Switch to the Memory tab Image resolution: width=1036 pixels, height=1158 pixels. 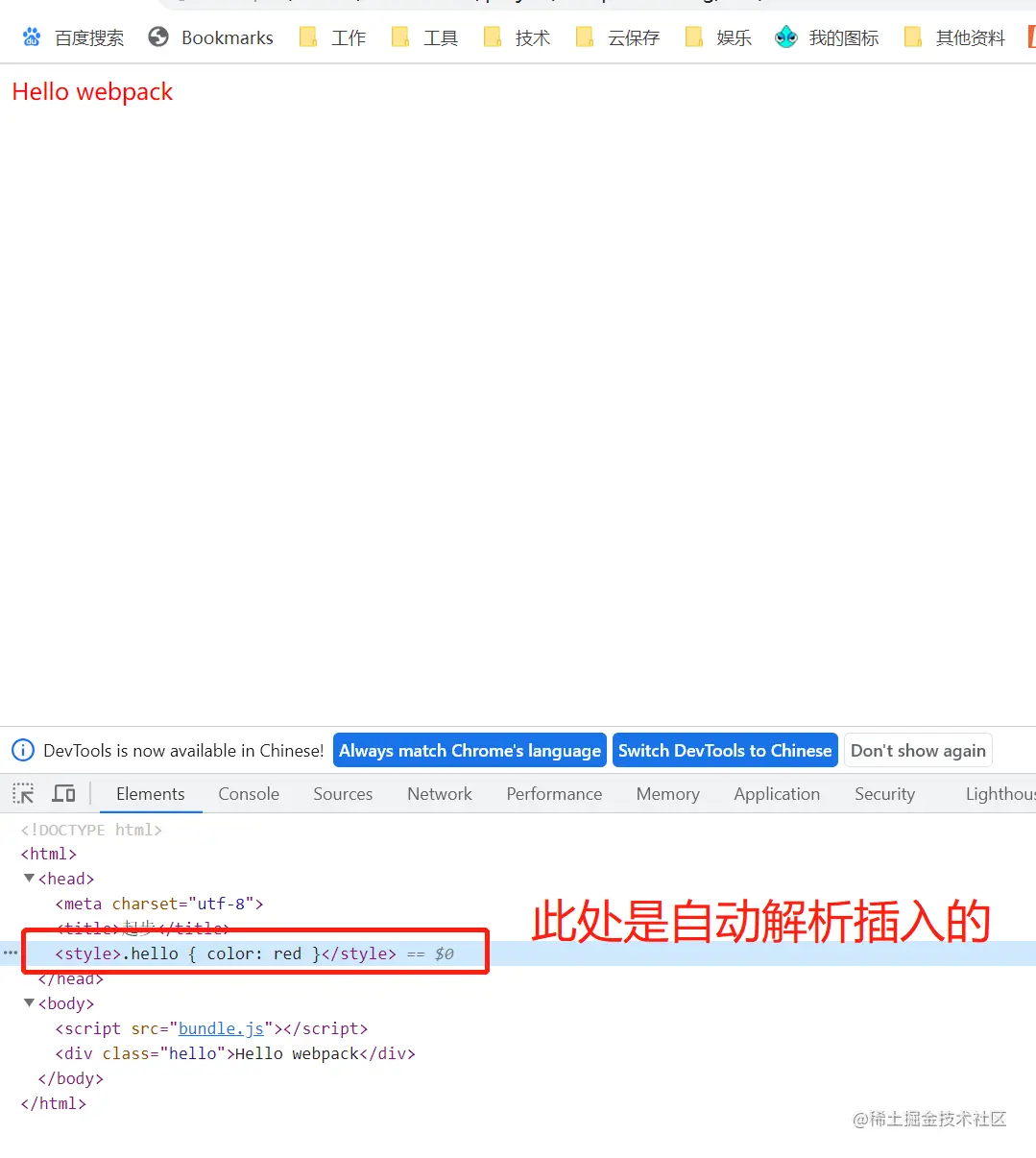(x=667, y=794)
